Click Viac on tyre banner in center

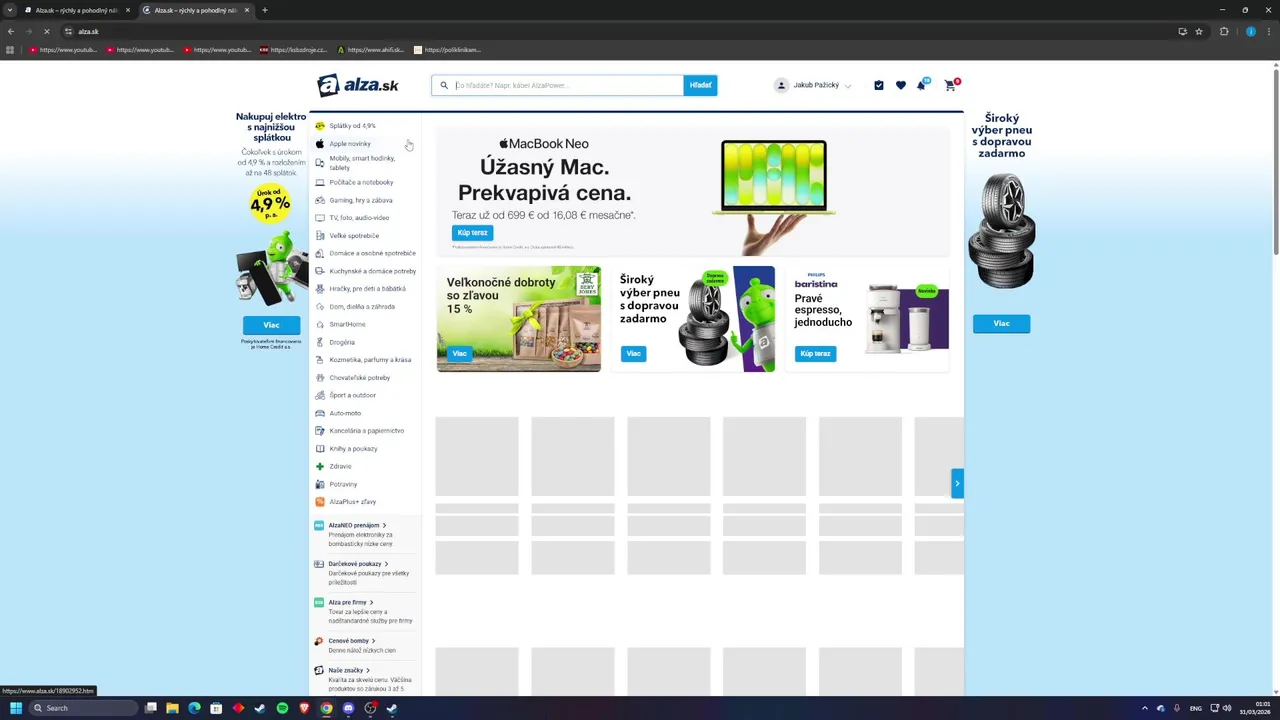pyautogui.click(x=633, y=353)
